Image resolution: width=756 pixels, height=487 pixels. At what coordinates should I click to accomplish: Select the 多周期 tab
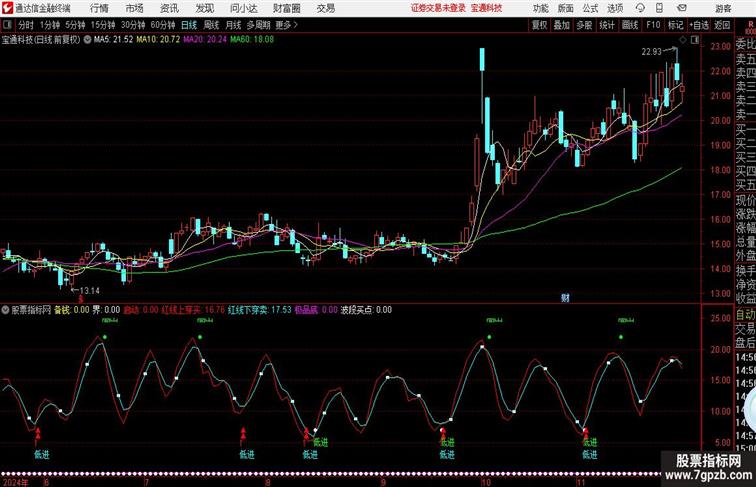point(258,25)
